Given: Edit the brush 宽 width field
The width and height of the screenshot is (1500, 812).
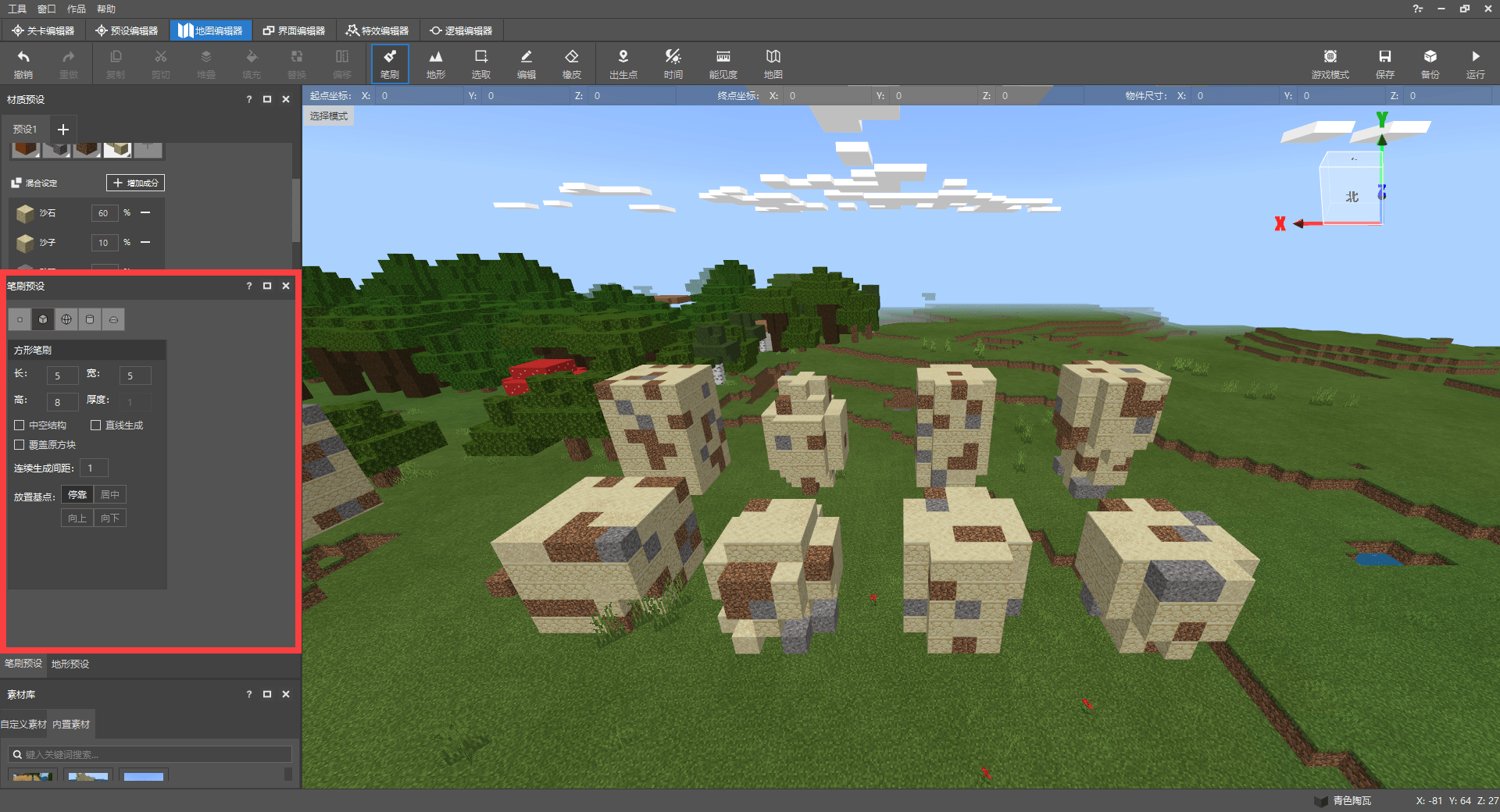Looking at the screenshot, I should click(x=135, y=376).
